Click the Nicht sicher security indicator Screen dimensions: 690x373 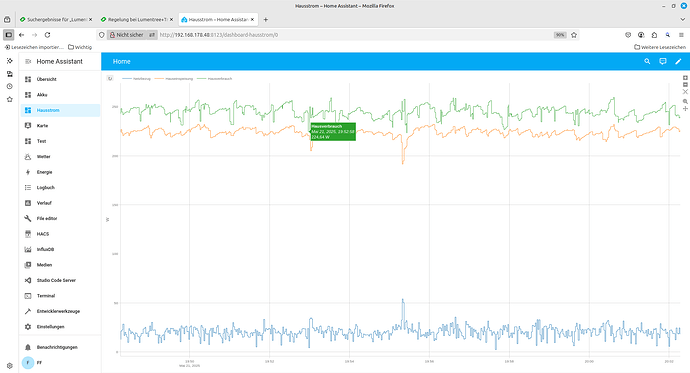click(x=127, y=35)
